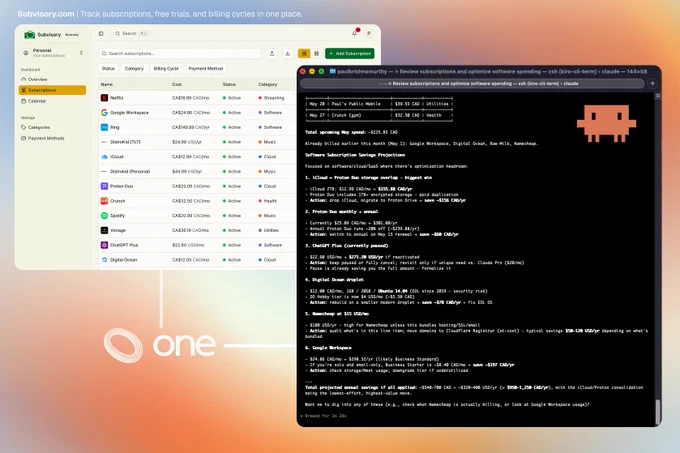The width and height of the screenshot is (680, 453).
Task: Click Active status on Spotify row
Action: (x=232, y=216)
